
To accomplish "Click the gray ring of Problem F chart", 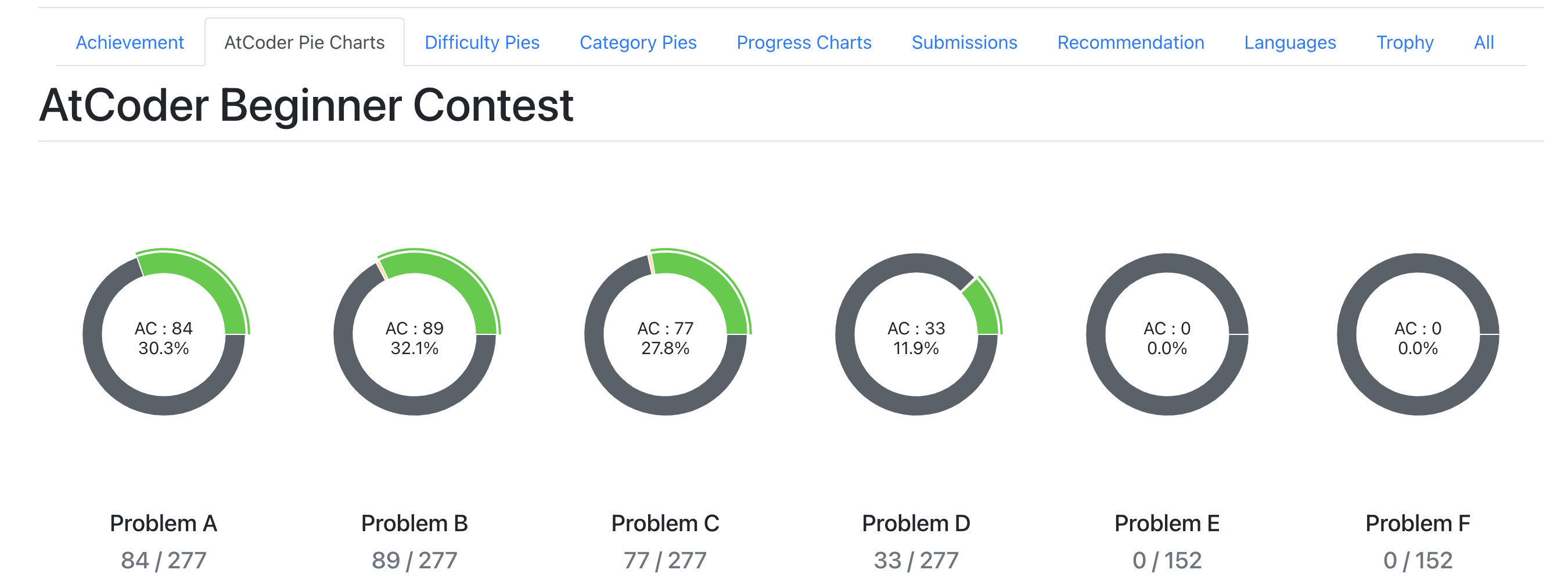I will click(1418, 406).
